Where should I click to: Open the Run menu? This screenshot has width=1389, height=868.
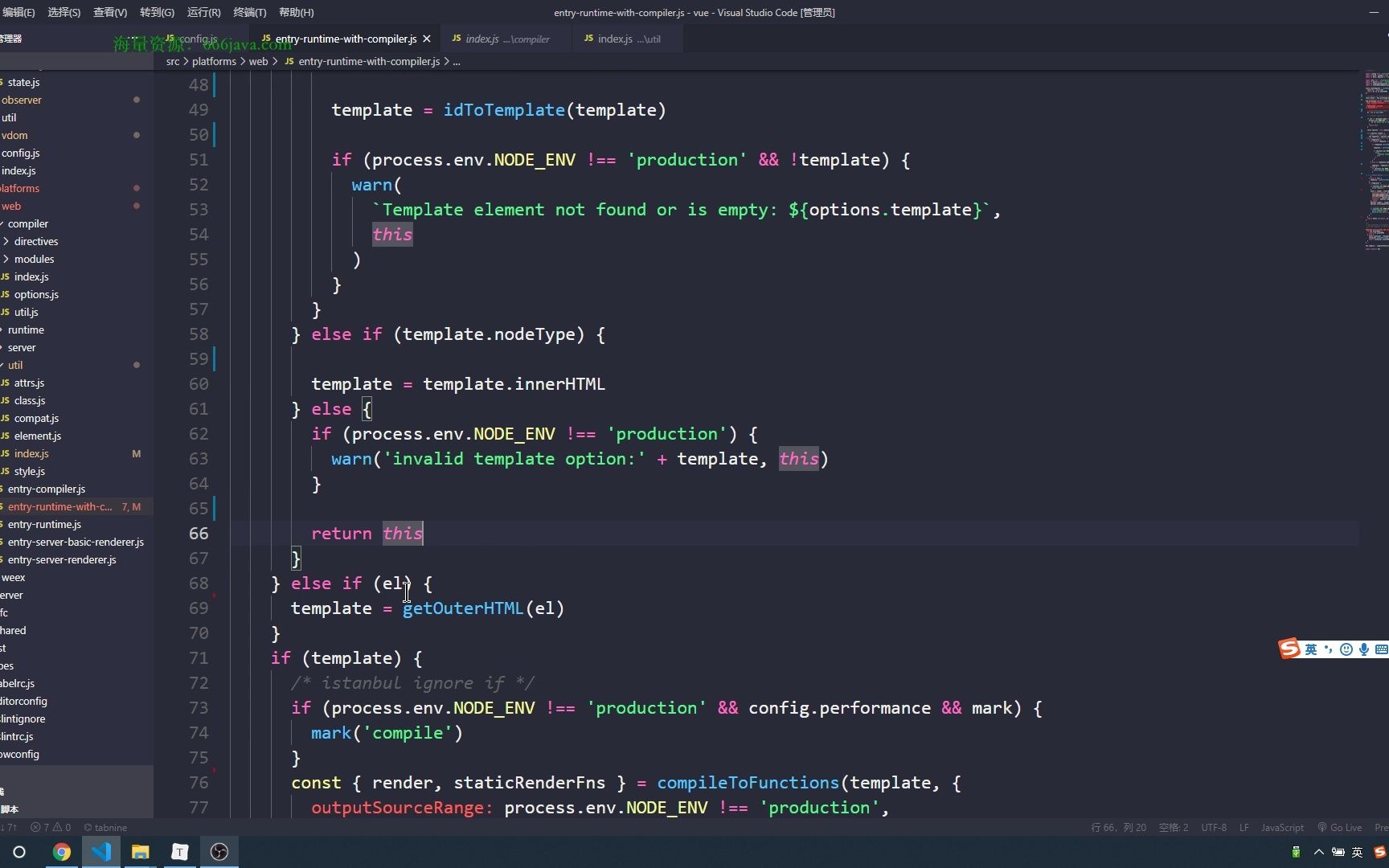(x=203, y=12)
